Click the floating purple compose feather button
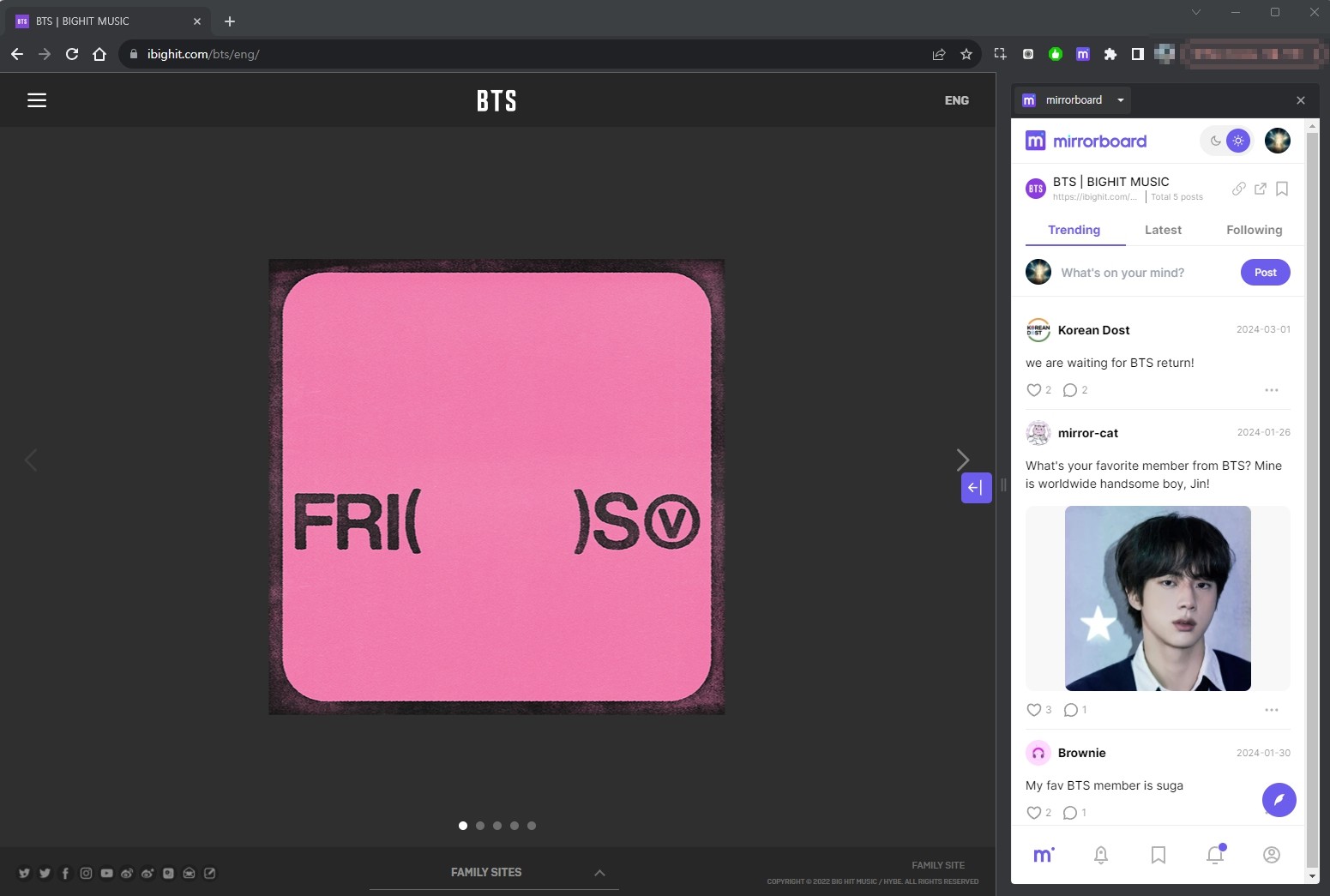This screenshot has height=896, width=1330. click(x=1279, y=799)
